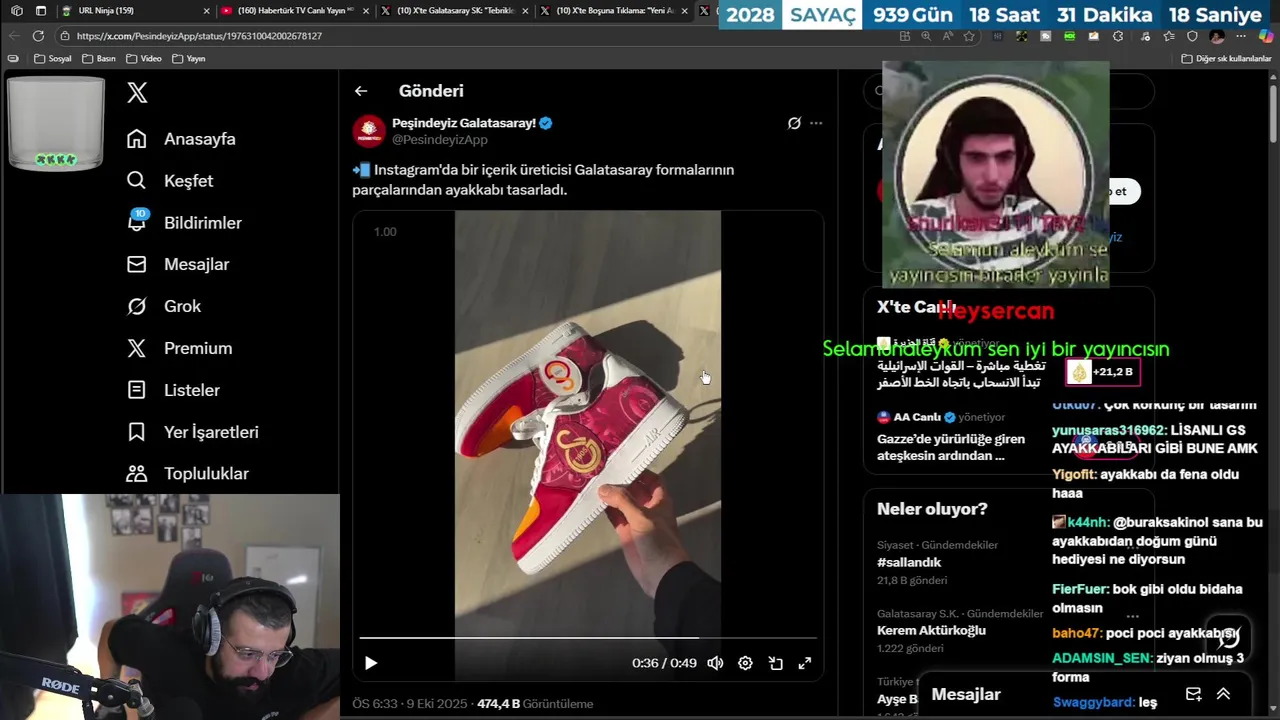The width and height of the screenshot is (1280, 720).
Task: Open the Sosyal bookmarks folder
Action: [x=53, y=59]
